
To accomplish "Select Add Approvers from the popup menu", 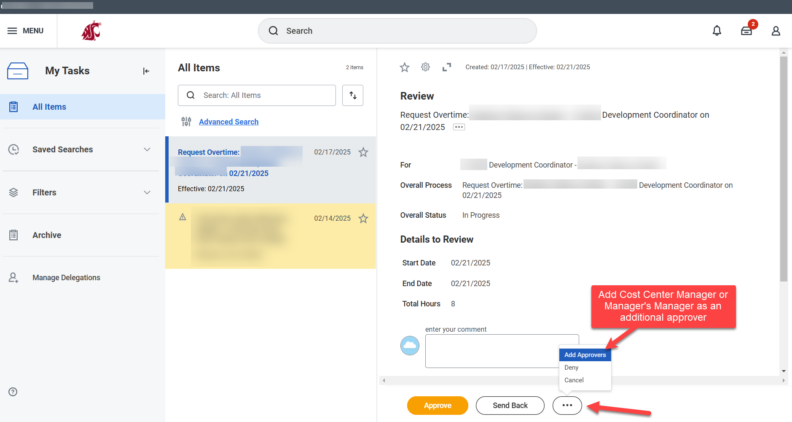I will point(584,355).
